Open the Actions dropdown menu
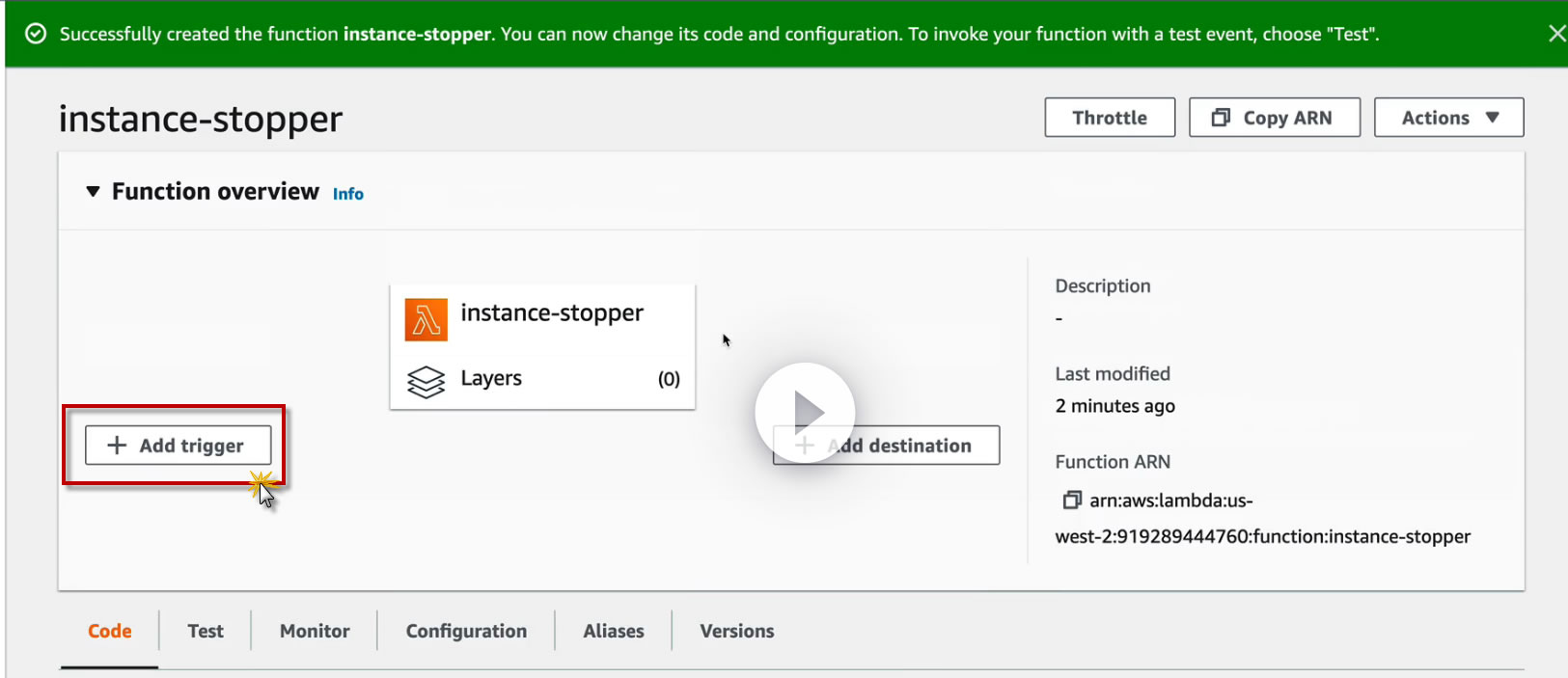This screenshot has width=1568, height=678. [x=1448, y=118]
